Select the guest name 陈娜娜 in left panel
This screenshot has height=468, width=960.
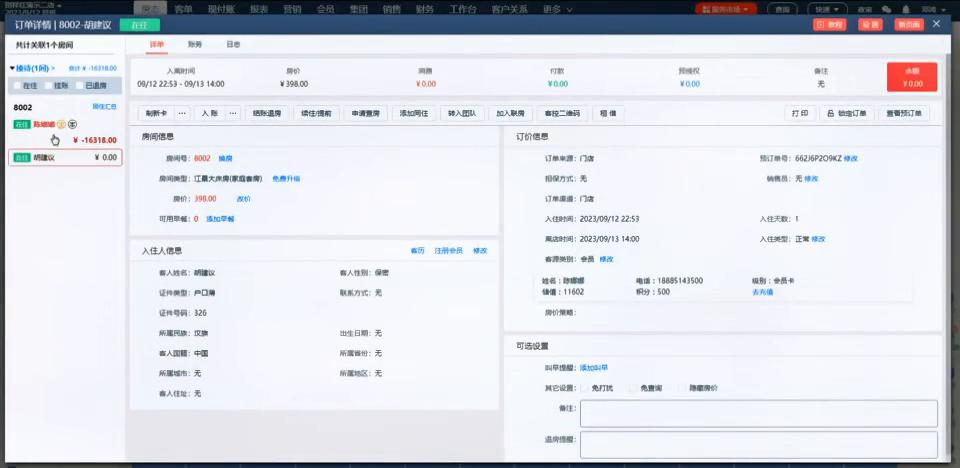click(x=44, y=124)
